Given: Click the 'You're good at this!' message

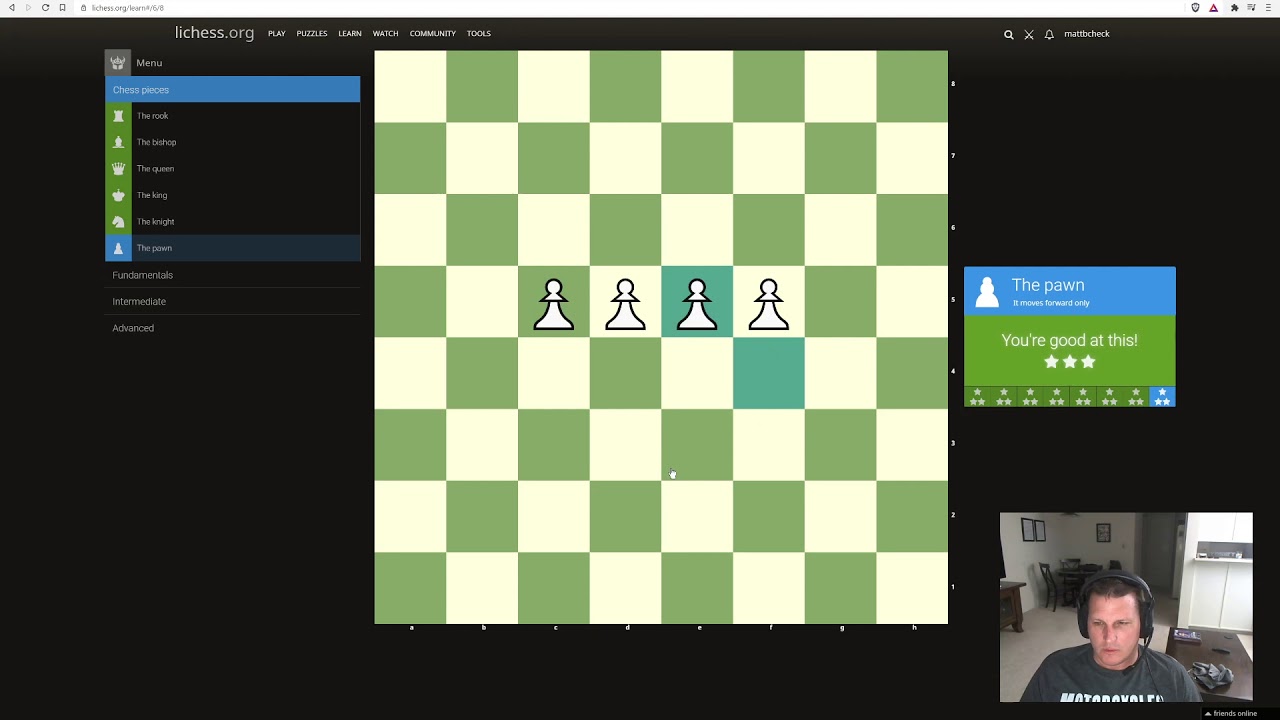Looking at the screenshot, I should click(1069, 340).
